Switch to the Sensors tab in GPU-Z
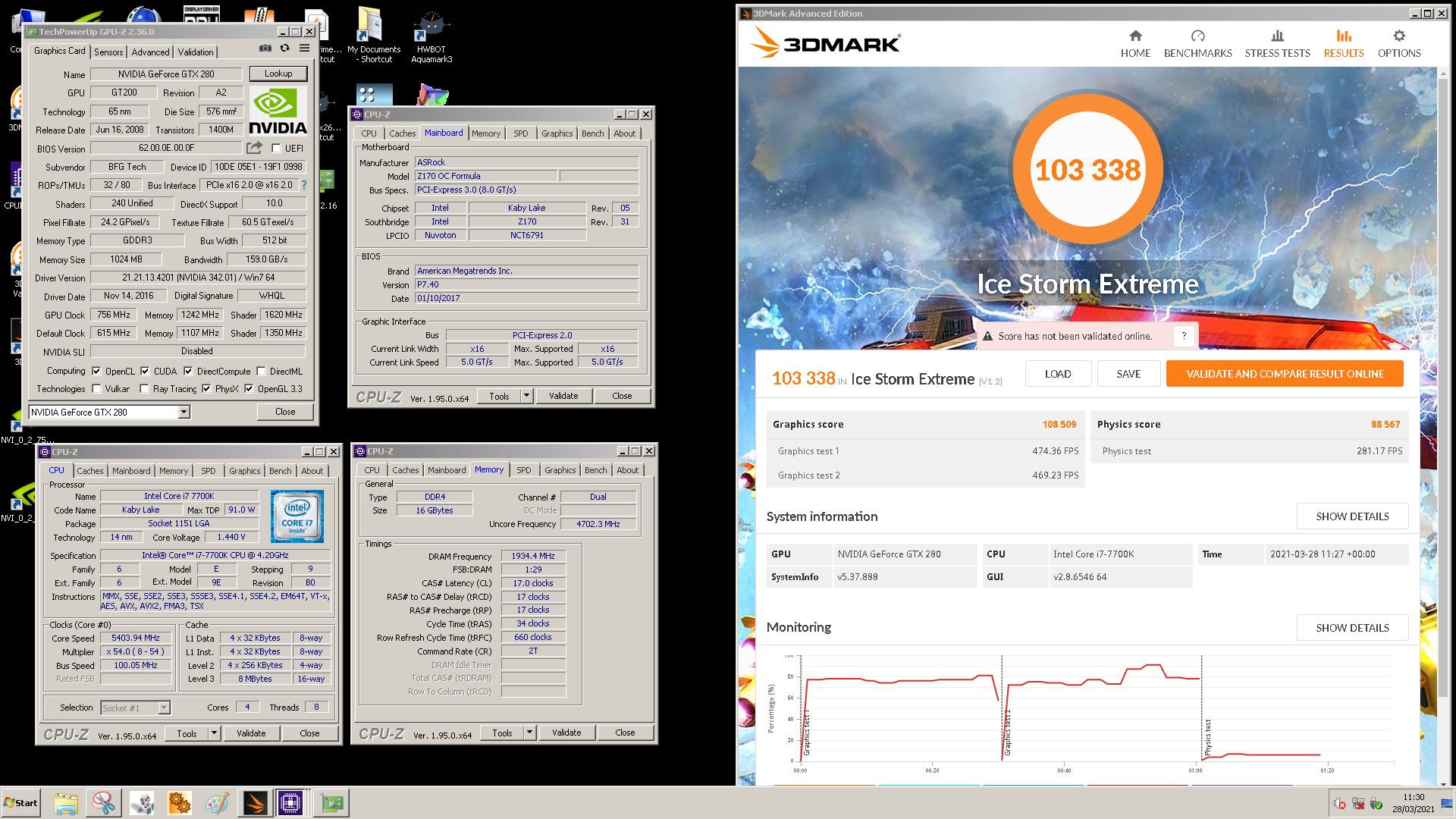 coord(108,52)
